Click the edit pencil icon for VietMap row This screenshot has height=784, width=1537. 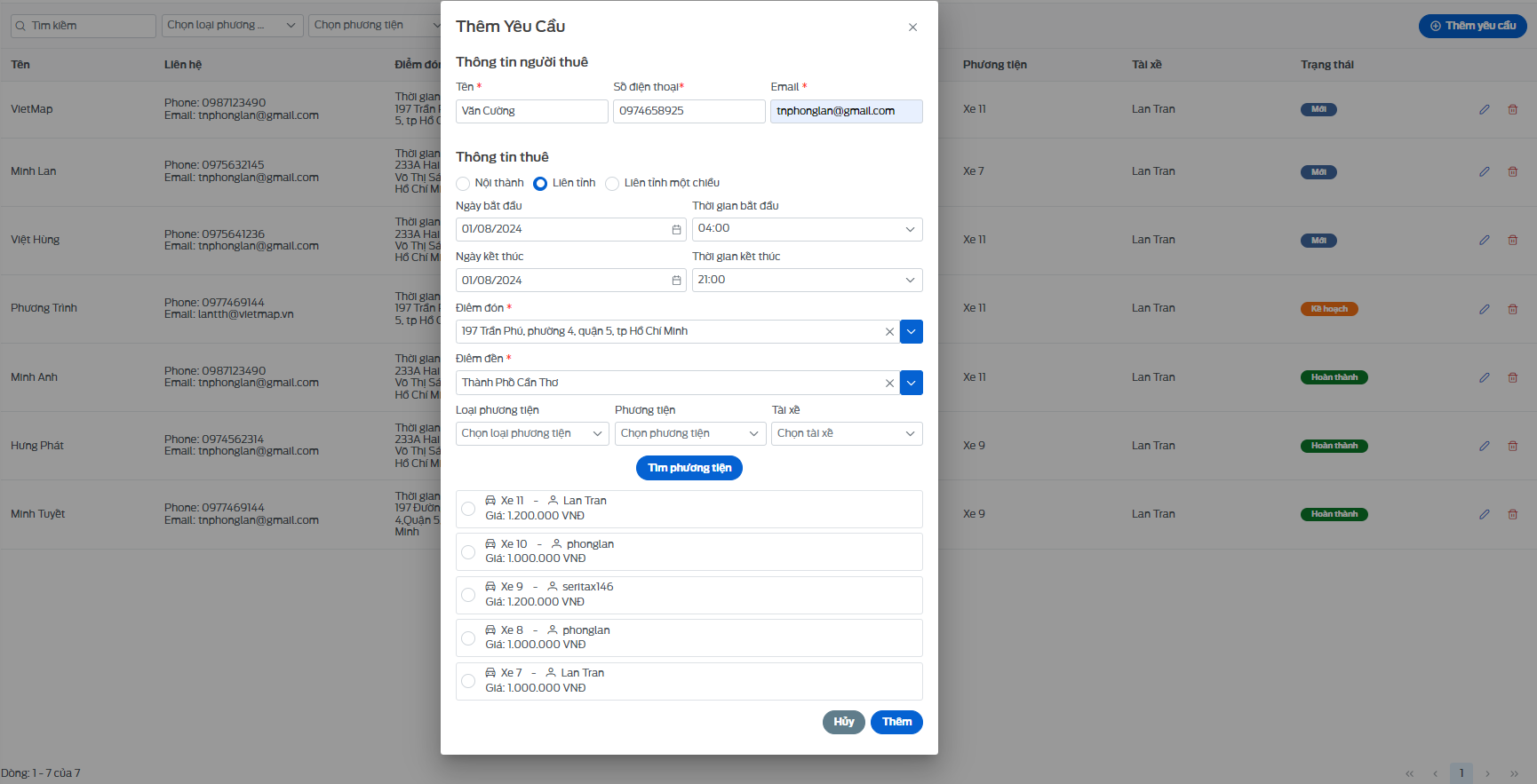1484,109
